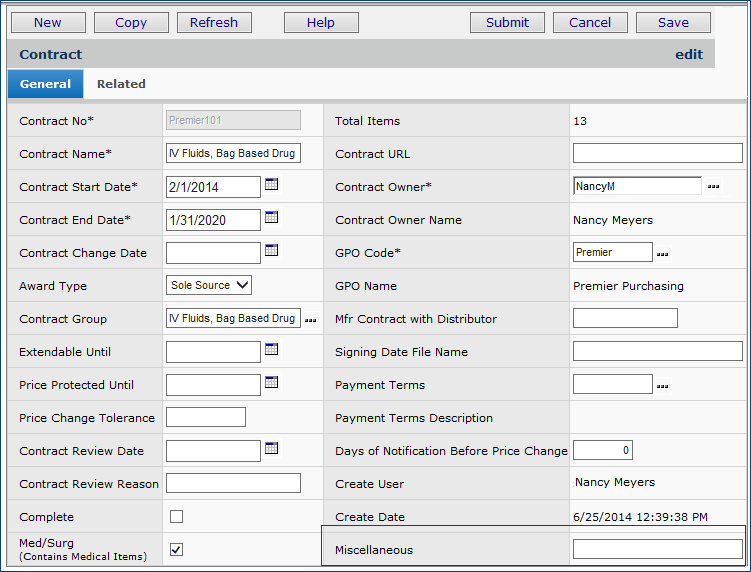The image size is (751, 572).
Task: Click lookup ellipsis beside GPO Code
Action: pyautogui.click(x=663, y=254)
